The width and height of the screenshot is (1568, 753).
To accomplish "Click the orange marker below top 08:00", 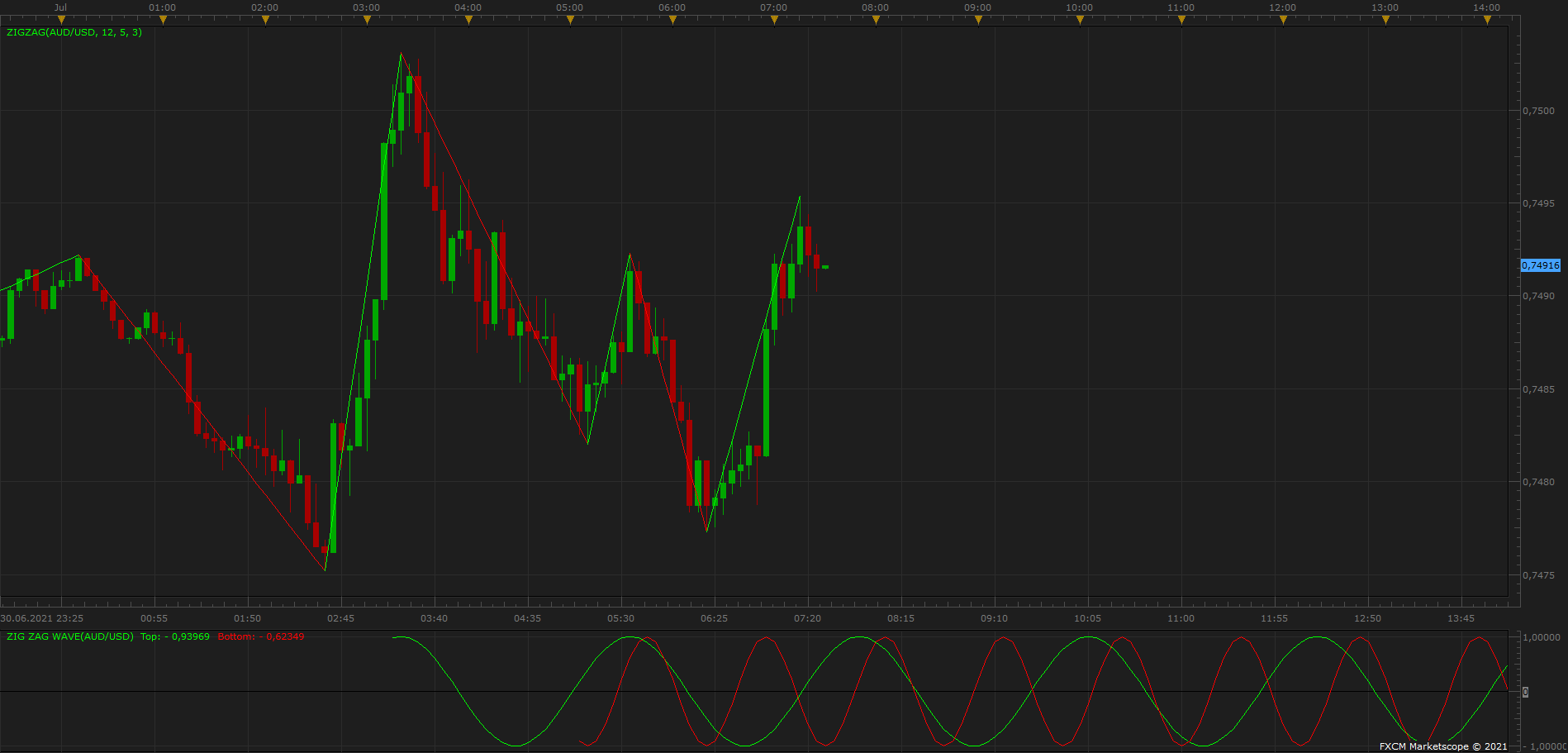I will click(x=876, y=20).
